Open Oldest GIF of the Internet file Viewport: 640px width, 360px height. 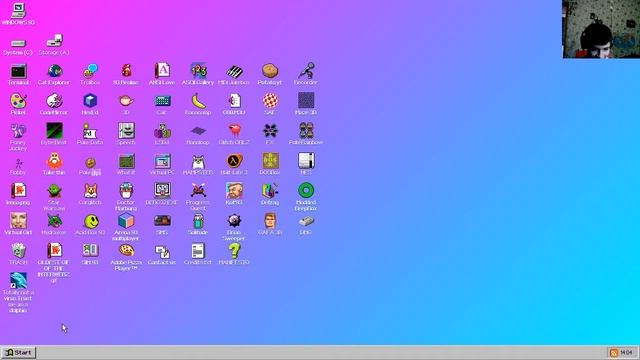point(54,251)
